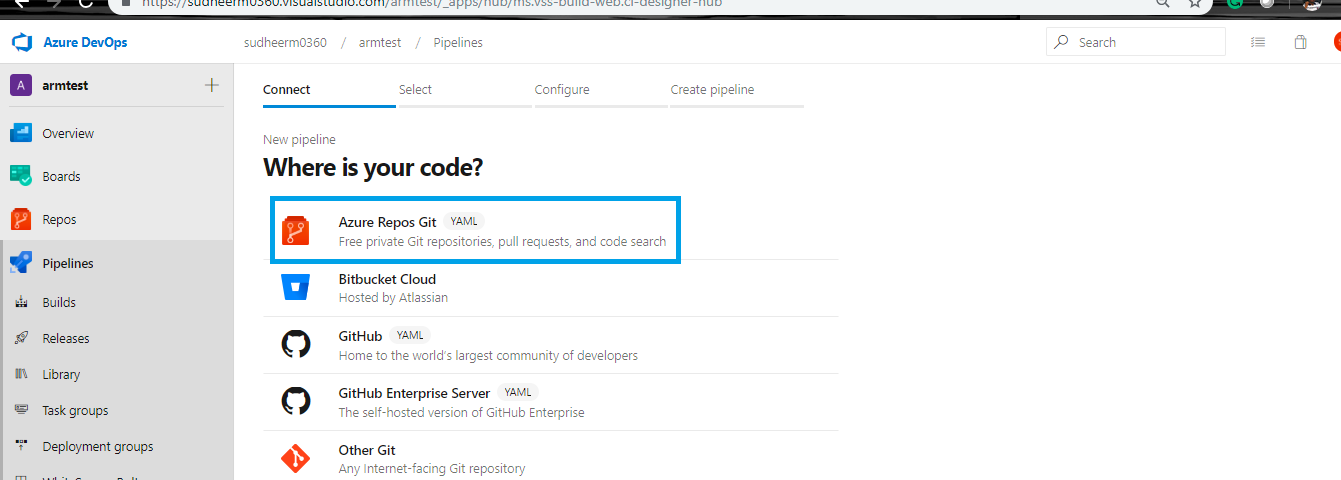Screen dimensions: 1341x480
Task: Click the Search input field
Action: coord(1135,42)
